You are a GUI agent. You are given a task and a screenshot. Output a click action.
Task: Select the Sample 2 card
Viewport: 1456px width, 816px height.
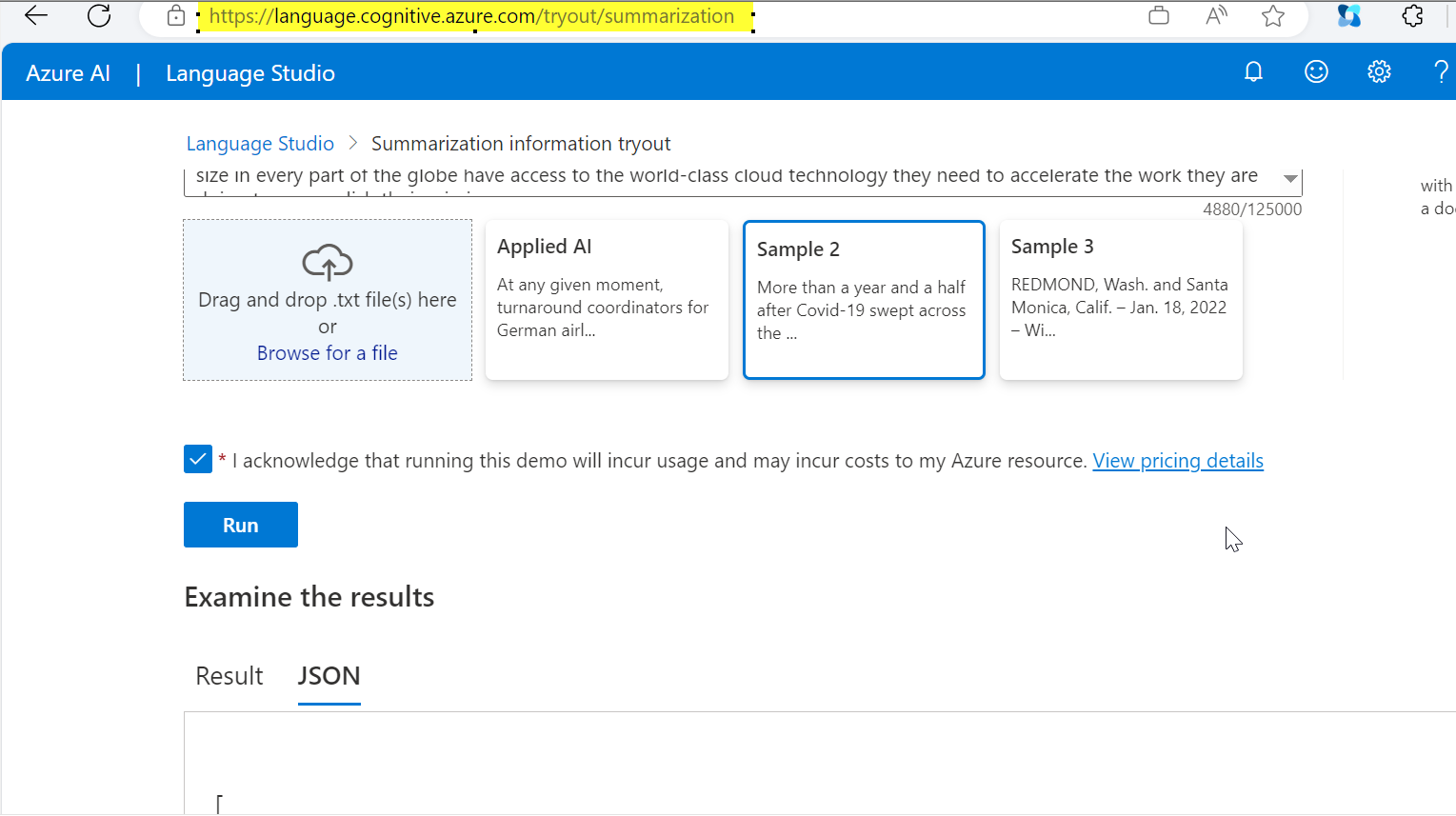coord(864,300)
